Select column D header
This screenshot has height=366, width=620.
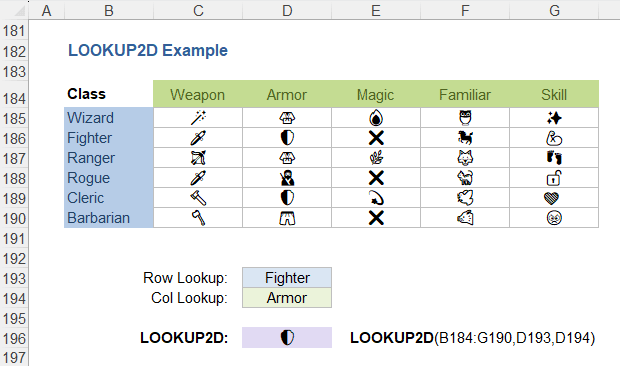[x=287, y=10]
